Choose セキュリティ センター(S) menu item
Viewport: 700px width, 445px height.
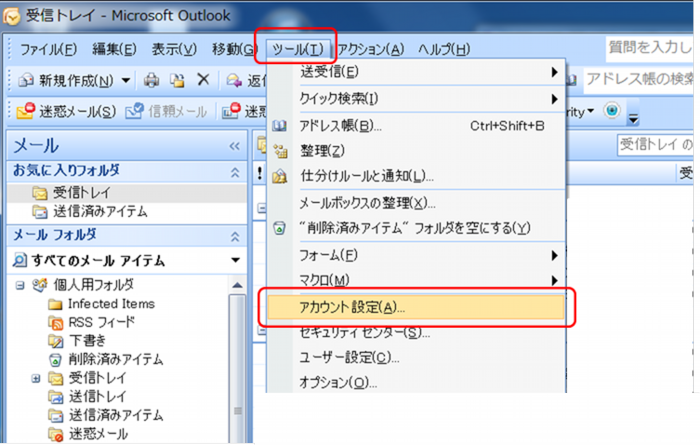(416, 333)
